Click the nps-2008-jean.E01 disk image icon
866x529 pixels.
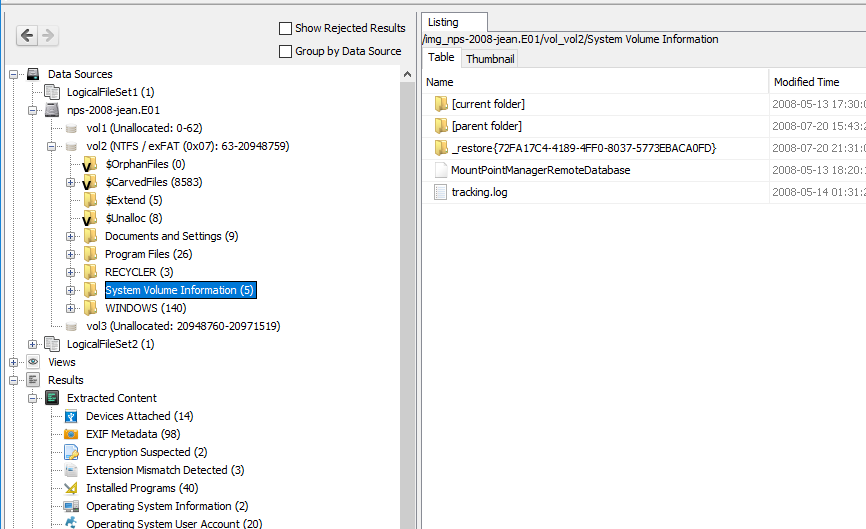[x=52, y=110]
